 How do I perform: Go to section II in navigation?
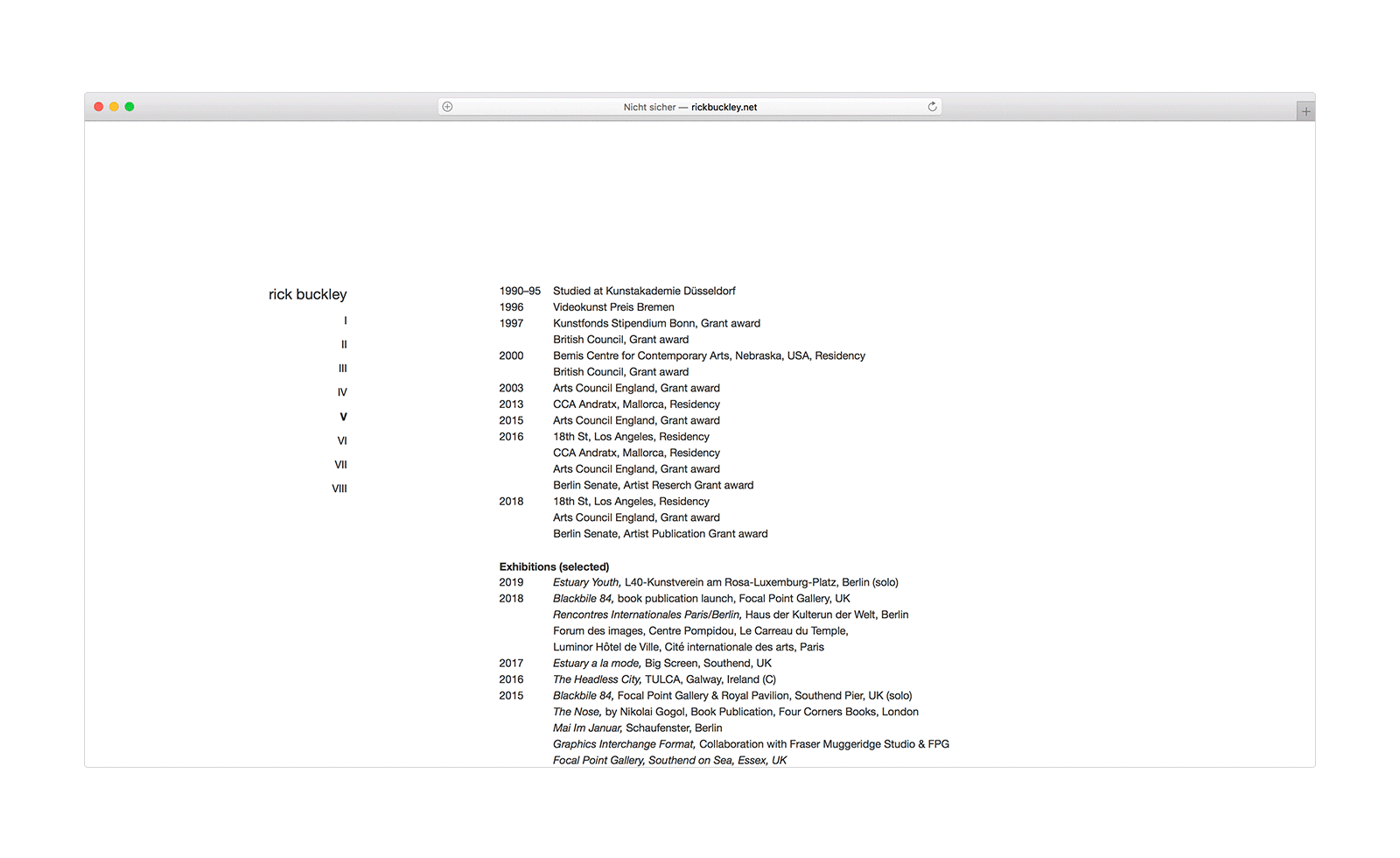[x=344, y=344]
